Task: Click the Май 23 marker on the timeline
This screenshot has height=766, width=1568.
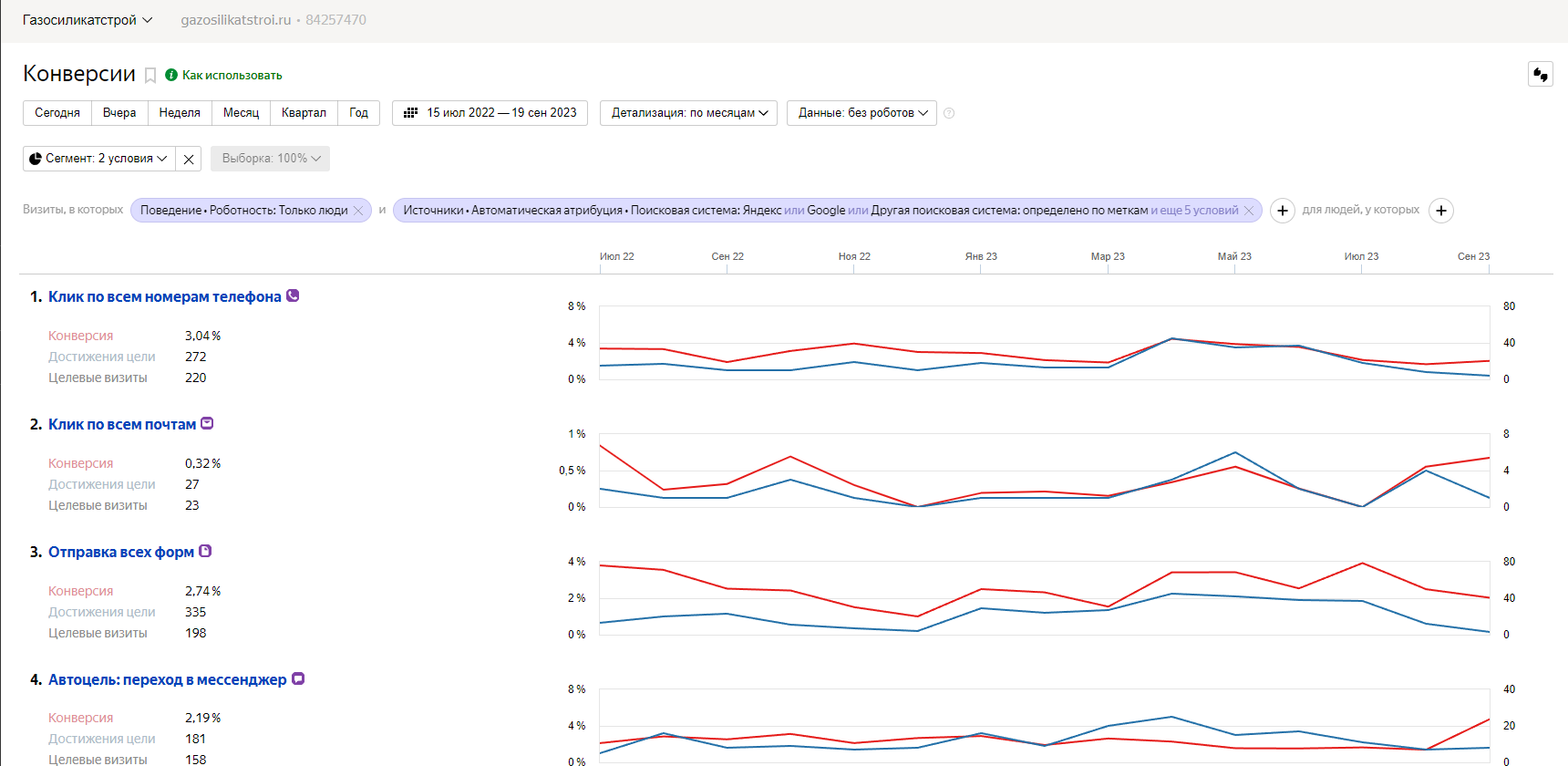Action: 1234,256
